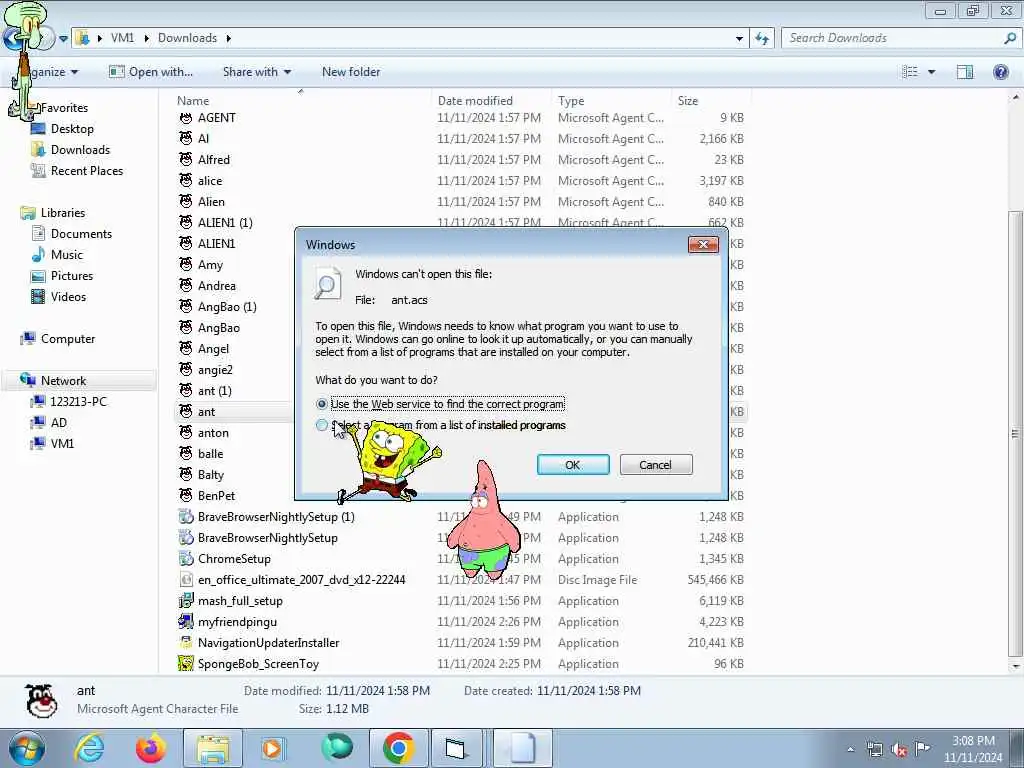Select the BenPet agent file icon
Viewport: 1024px width, 768px height.
186,496
